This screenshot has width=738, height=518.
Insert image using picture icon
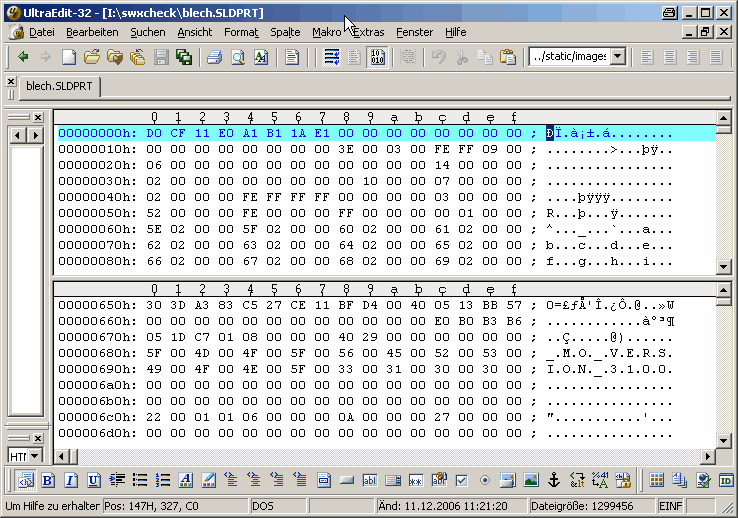point(531,480)
